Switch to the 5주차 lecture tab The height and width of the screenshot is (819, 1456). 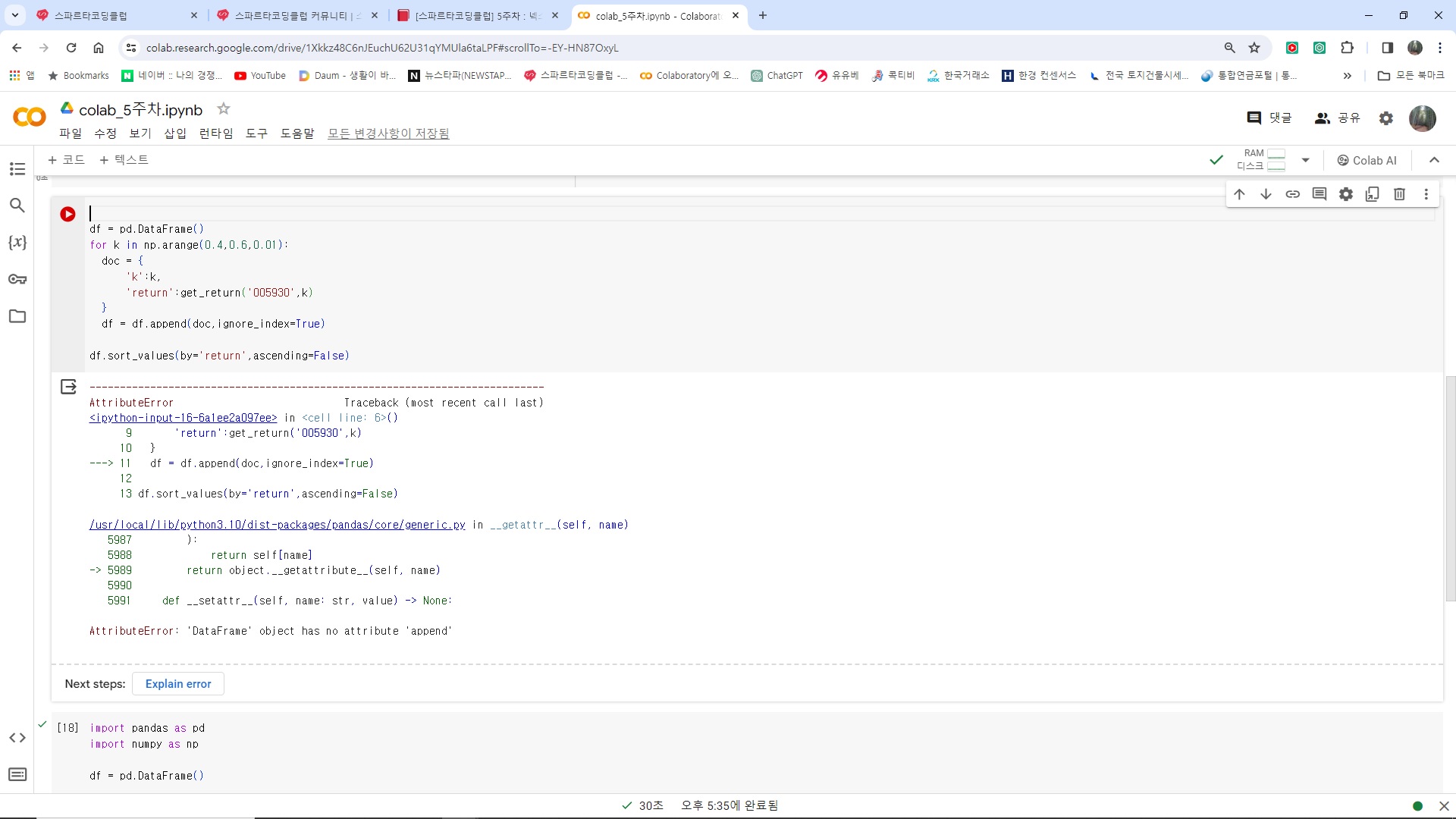pyautogui.click(x=478, y=15)
